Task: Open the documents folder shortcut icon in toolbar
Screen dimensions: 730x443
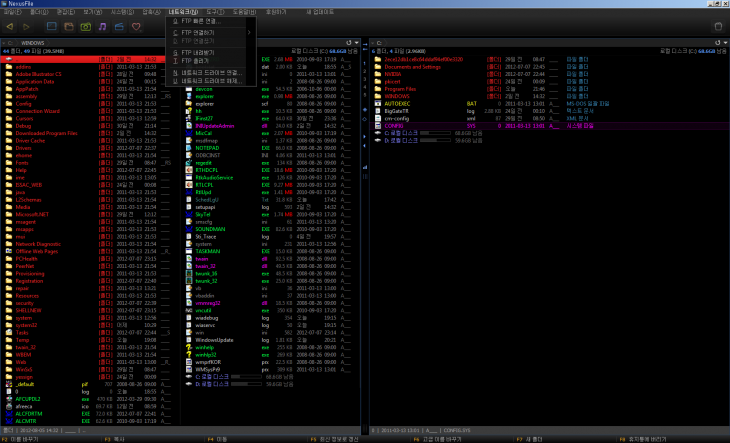Action: tap(67, 26)
